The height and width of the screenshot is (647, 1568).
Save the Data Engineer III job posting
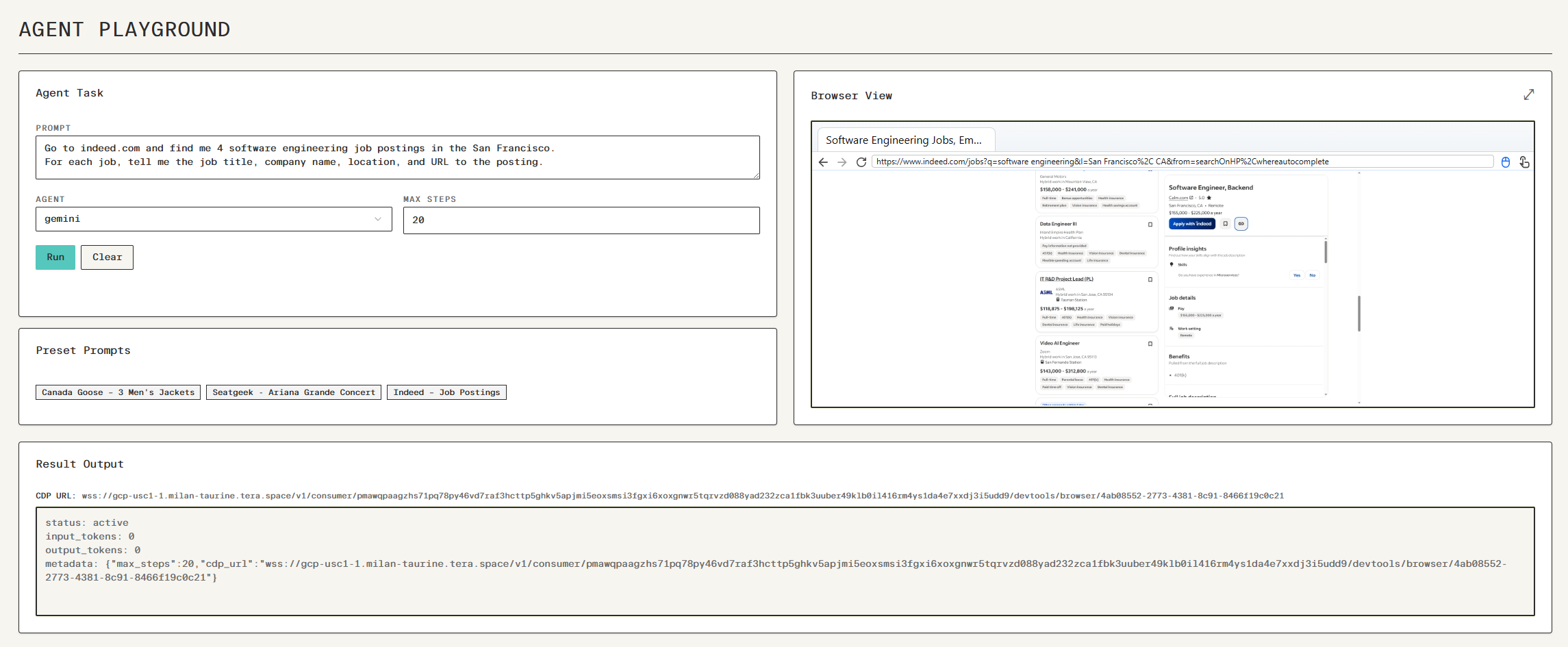tap(1150, 224)
